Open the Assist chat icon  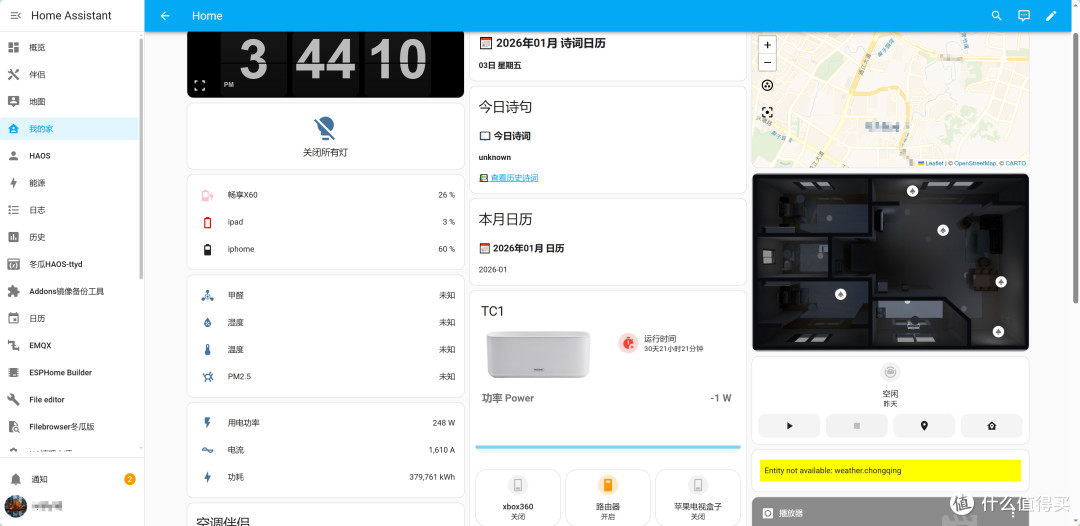point(1024,16)
